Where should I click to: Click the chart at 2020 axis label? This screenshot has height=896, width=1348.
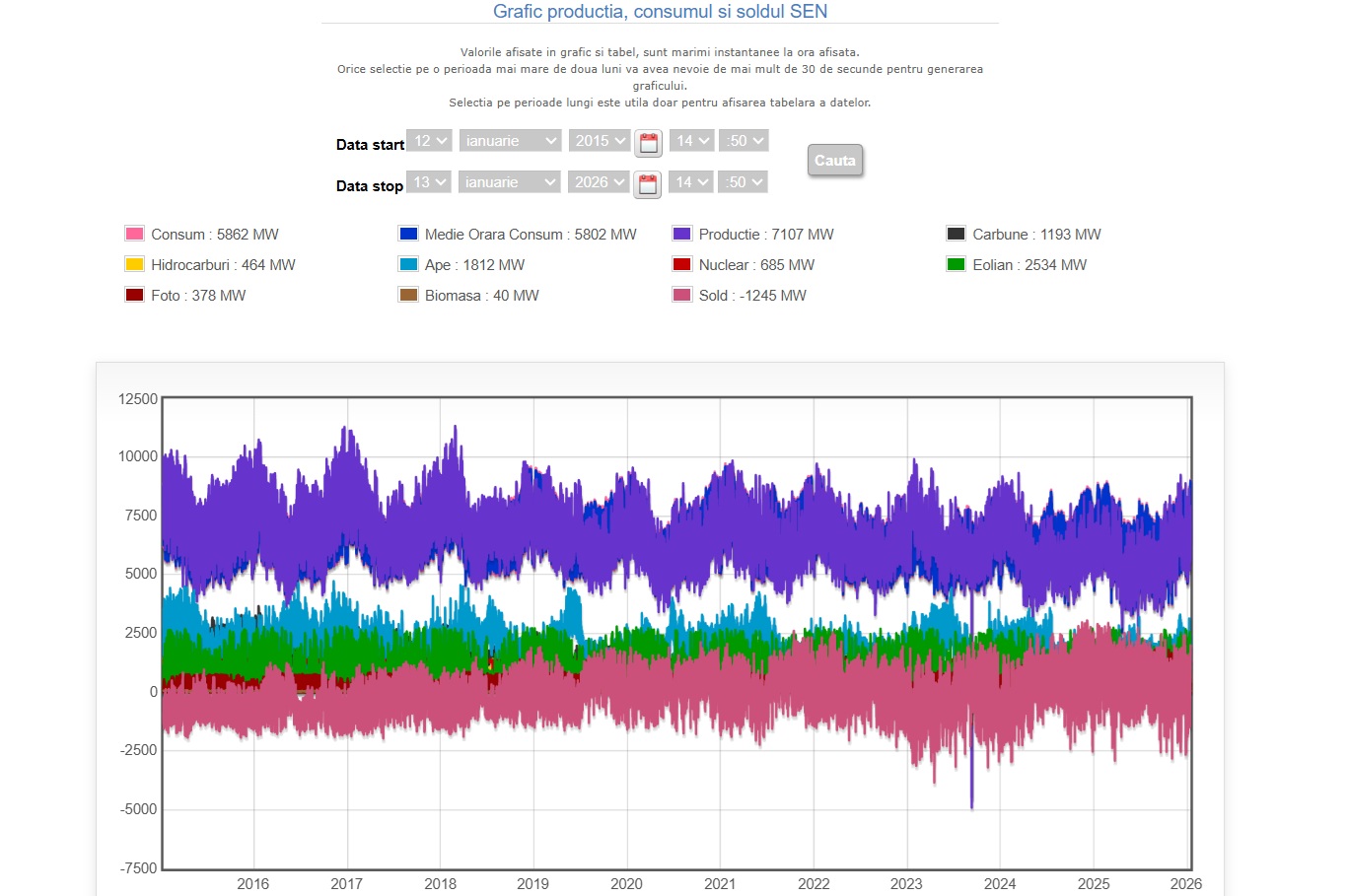pos(626,884)
